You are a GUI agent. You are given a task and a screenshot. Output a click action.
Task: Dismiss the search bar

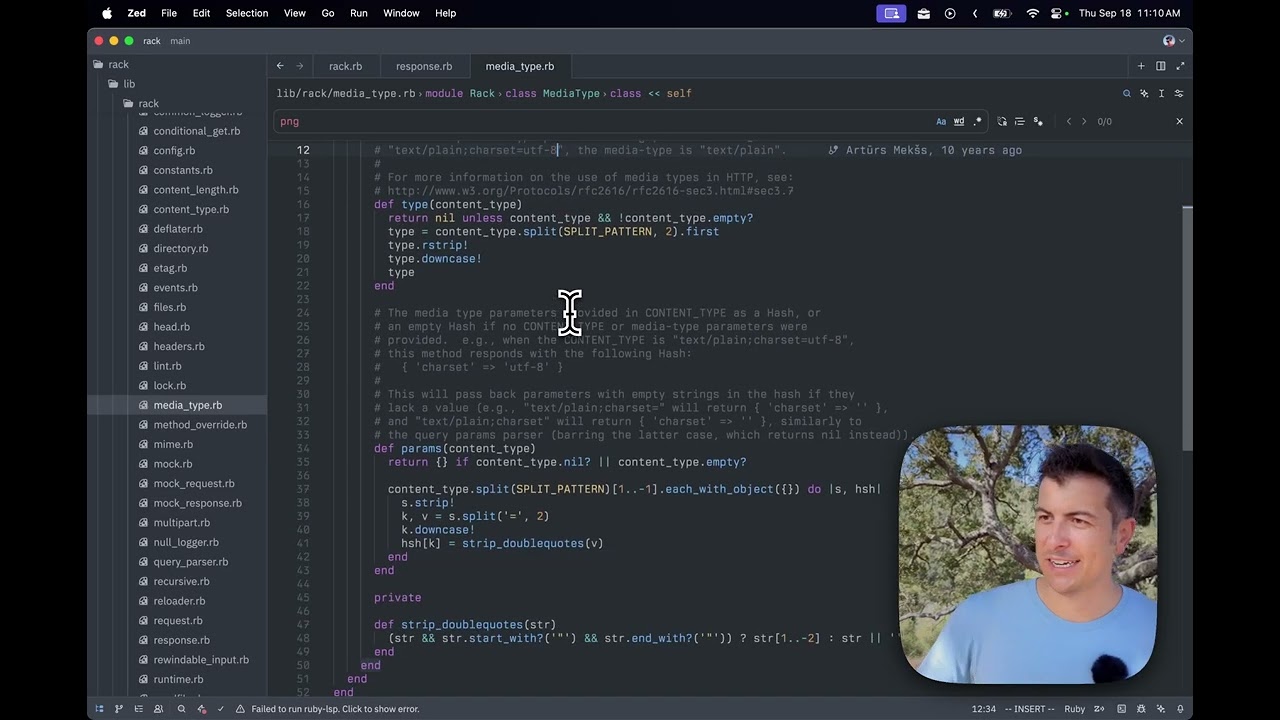pyautogui.click(x=1179, y=121)
